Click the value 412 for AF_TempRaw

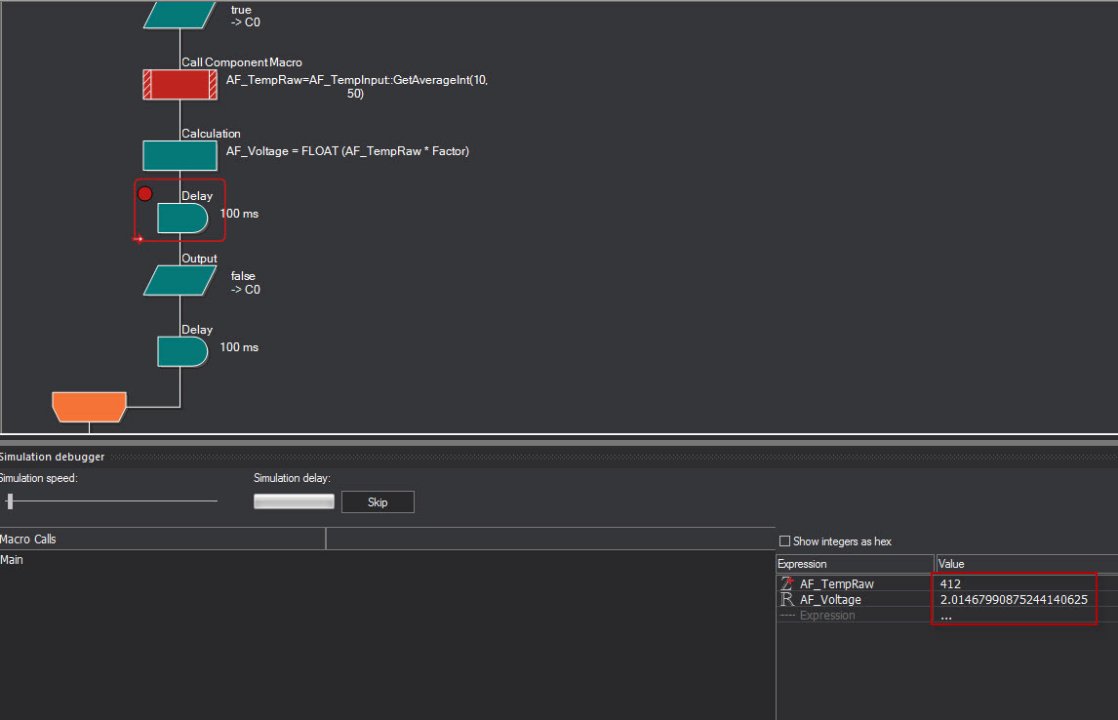[950, 584]
